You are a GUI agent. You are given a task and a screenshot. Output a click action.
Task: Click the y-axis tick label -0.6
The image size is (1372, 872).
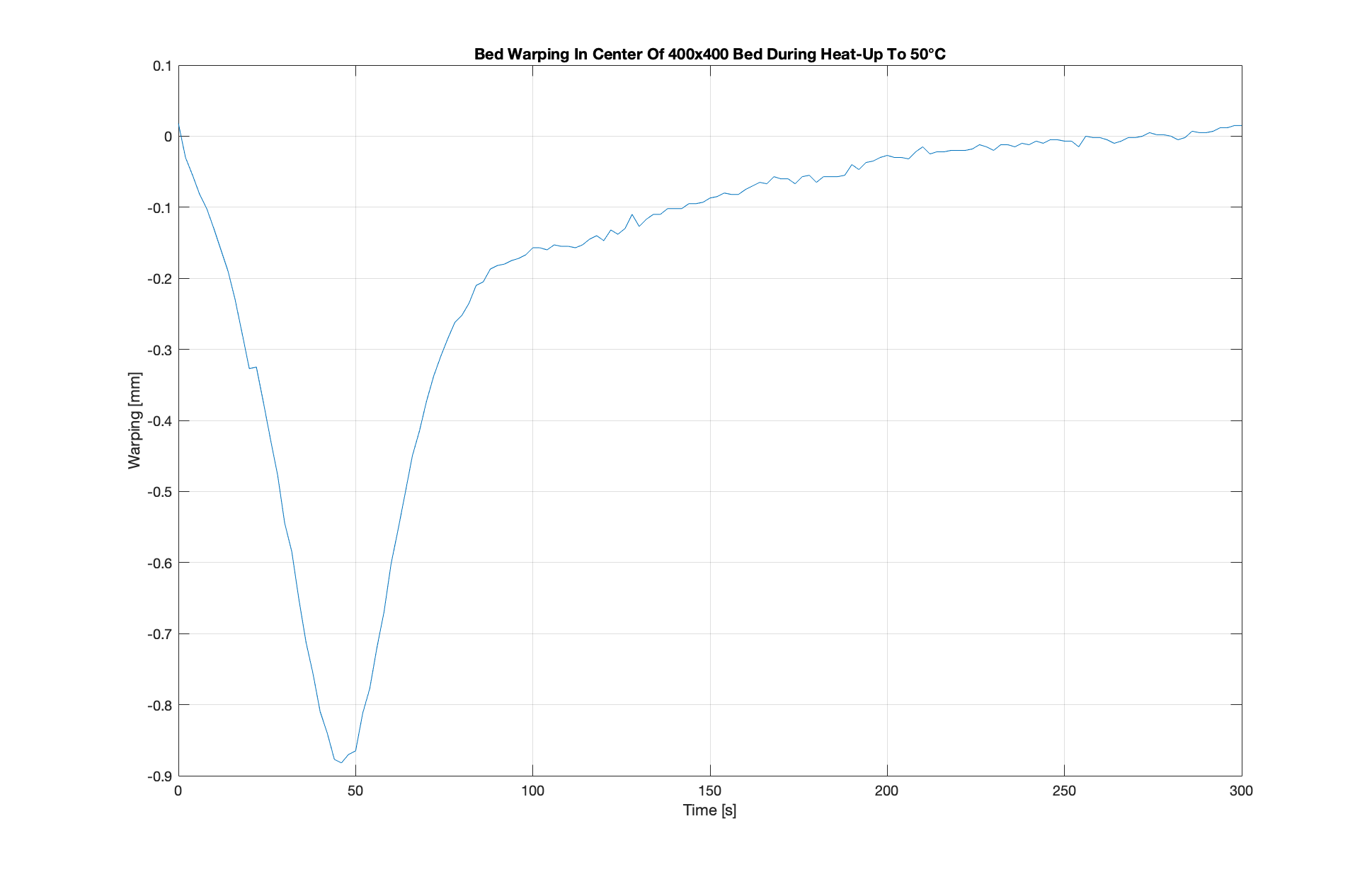pyautogui.click(x=159, y=563)
